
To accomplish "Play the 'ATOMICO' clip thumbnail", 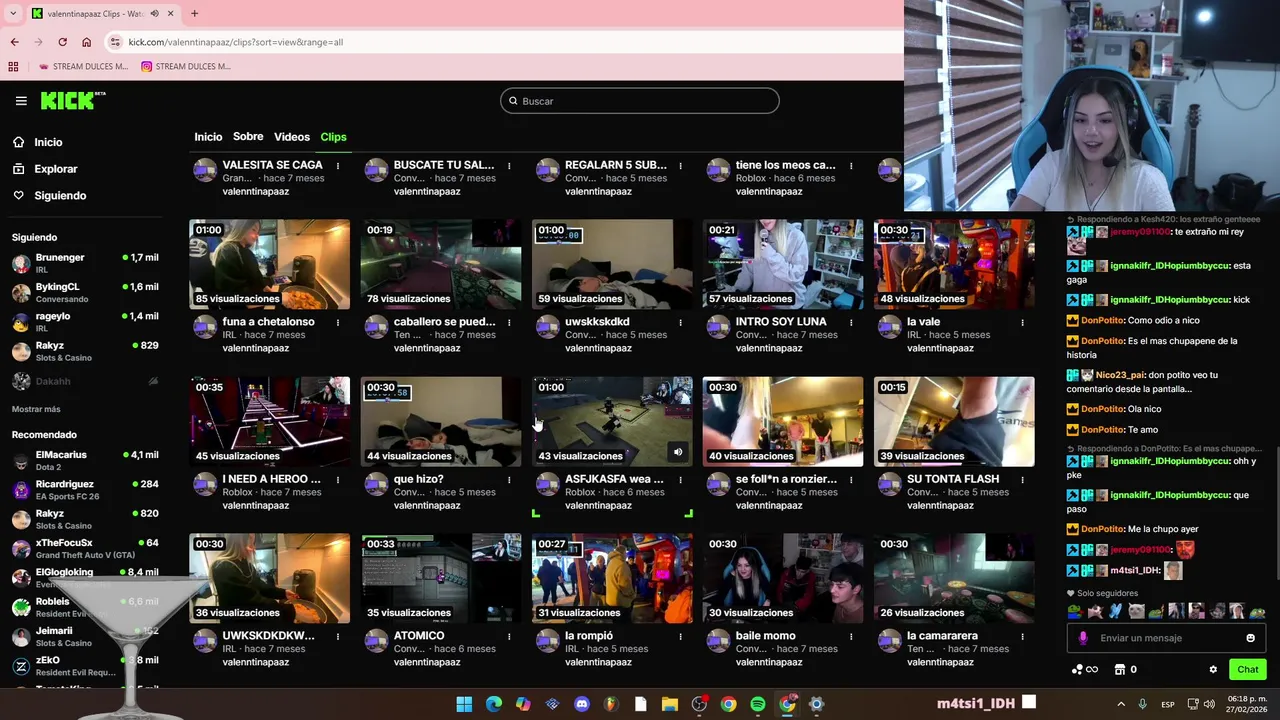I will click(x=441, y=578).
